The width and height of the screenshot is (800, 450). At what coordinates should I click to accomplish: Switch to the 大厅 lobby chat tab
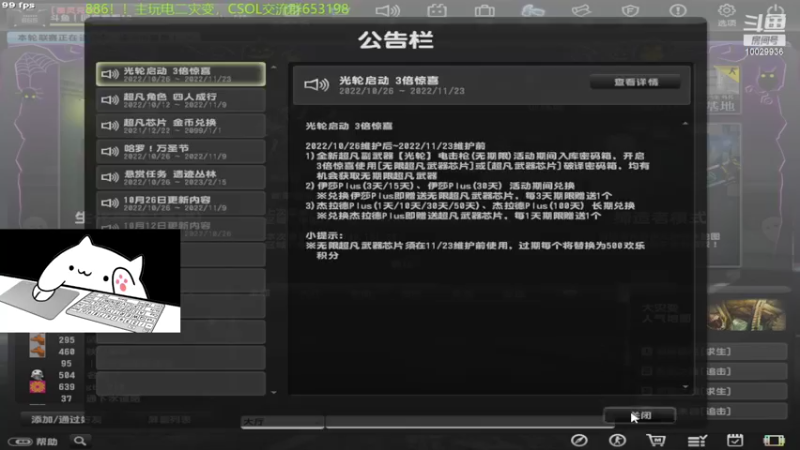(x=282, y=422)
